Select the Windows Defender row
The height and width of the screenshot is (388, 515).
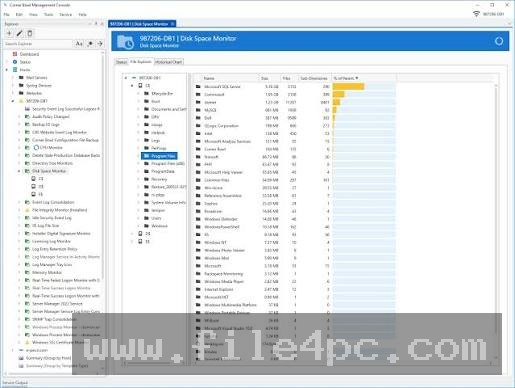tap(296, 219)
